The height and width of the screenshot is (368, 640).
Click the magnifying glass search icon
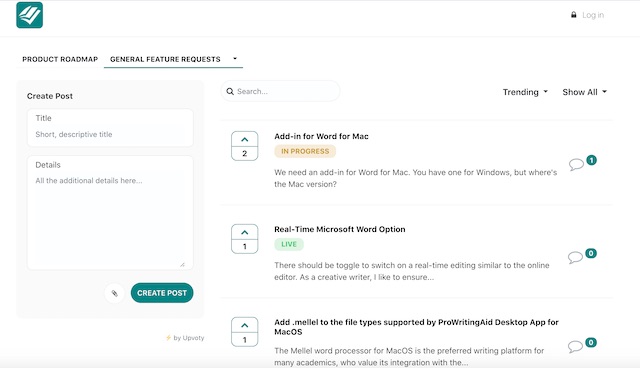(230, 91)
